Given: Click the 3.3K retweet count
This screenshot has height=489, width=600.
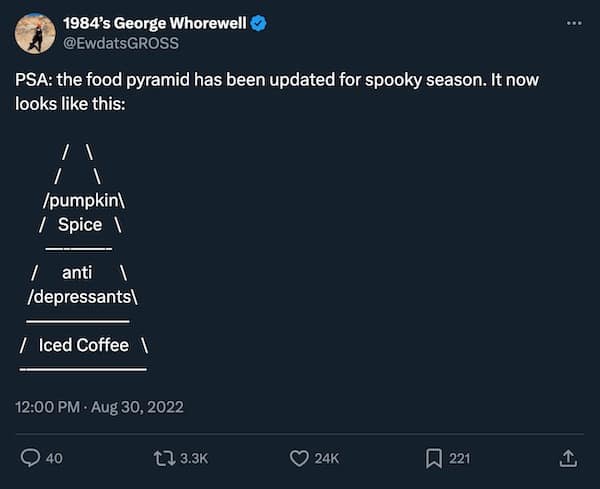Looking at the screenshot, I should [x=193, y=458].
